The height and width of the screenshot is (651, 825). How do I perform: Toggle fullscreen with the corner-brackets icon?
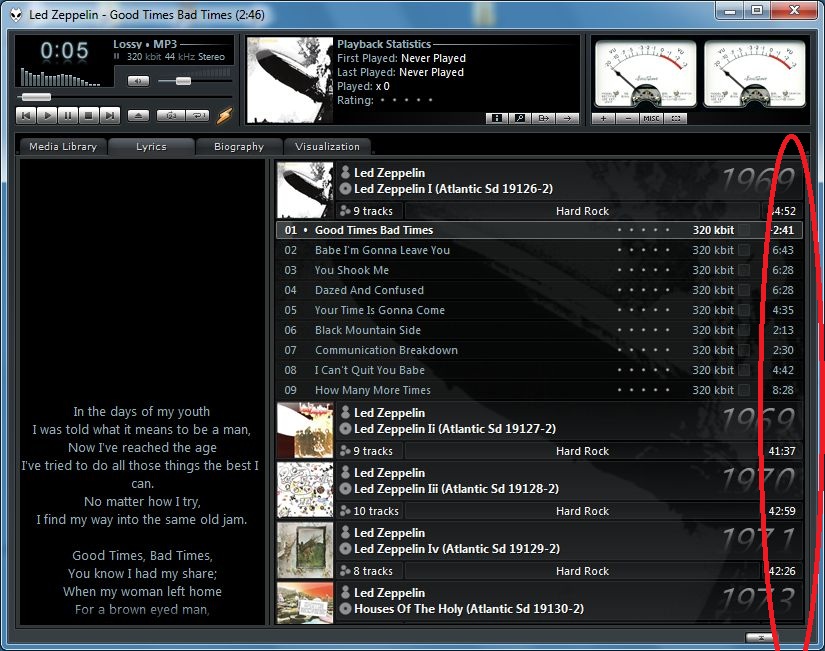(676, 118)
